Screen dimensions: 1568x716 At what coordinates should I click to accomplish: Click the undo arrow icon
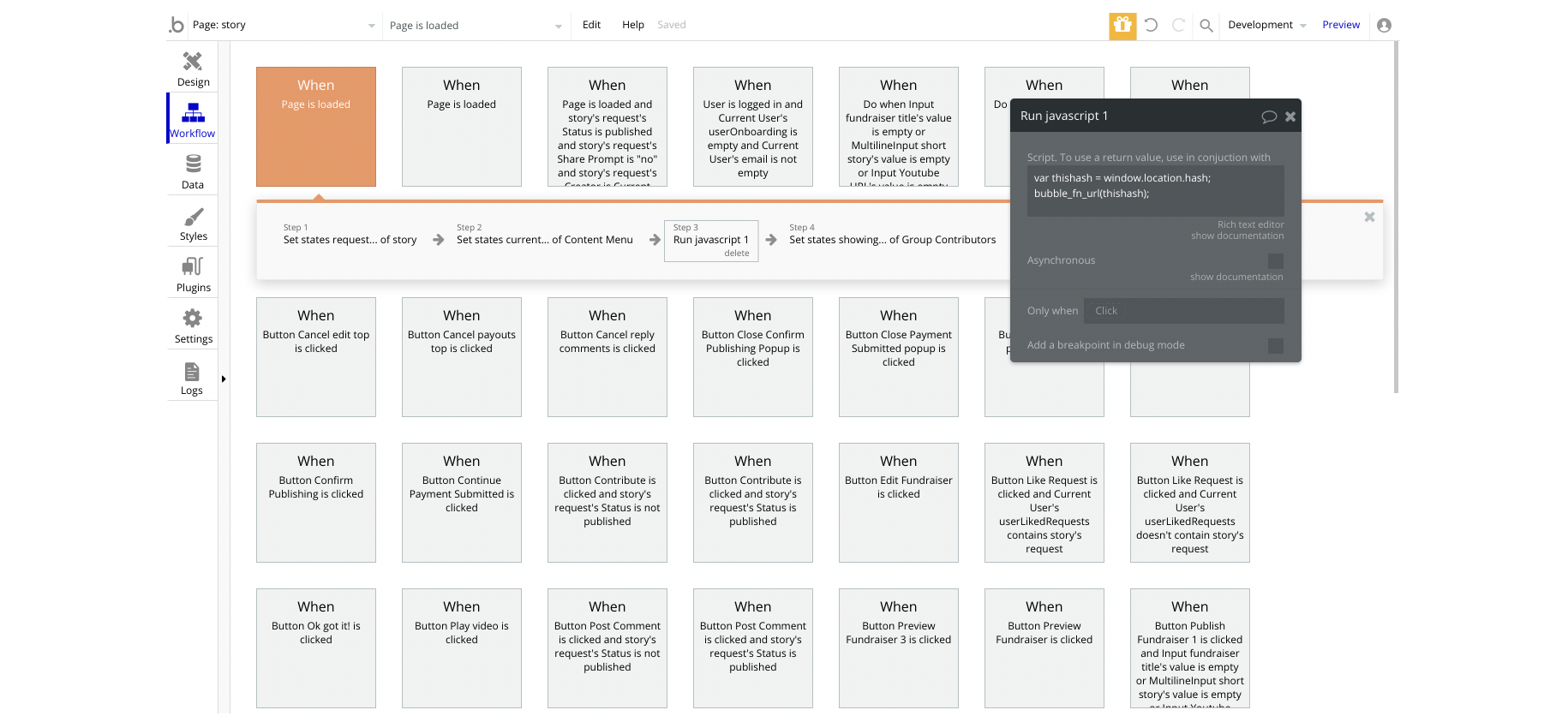1151,26
